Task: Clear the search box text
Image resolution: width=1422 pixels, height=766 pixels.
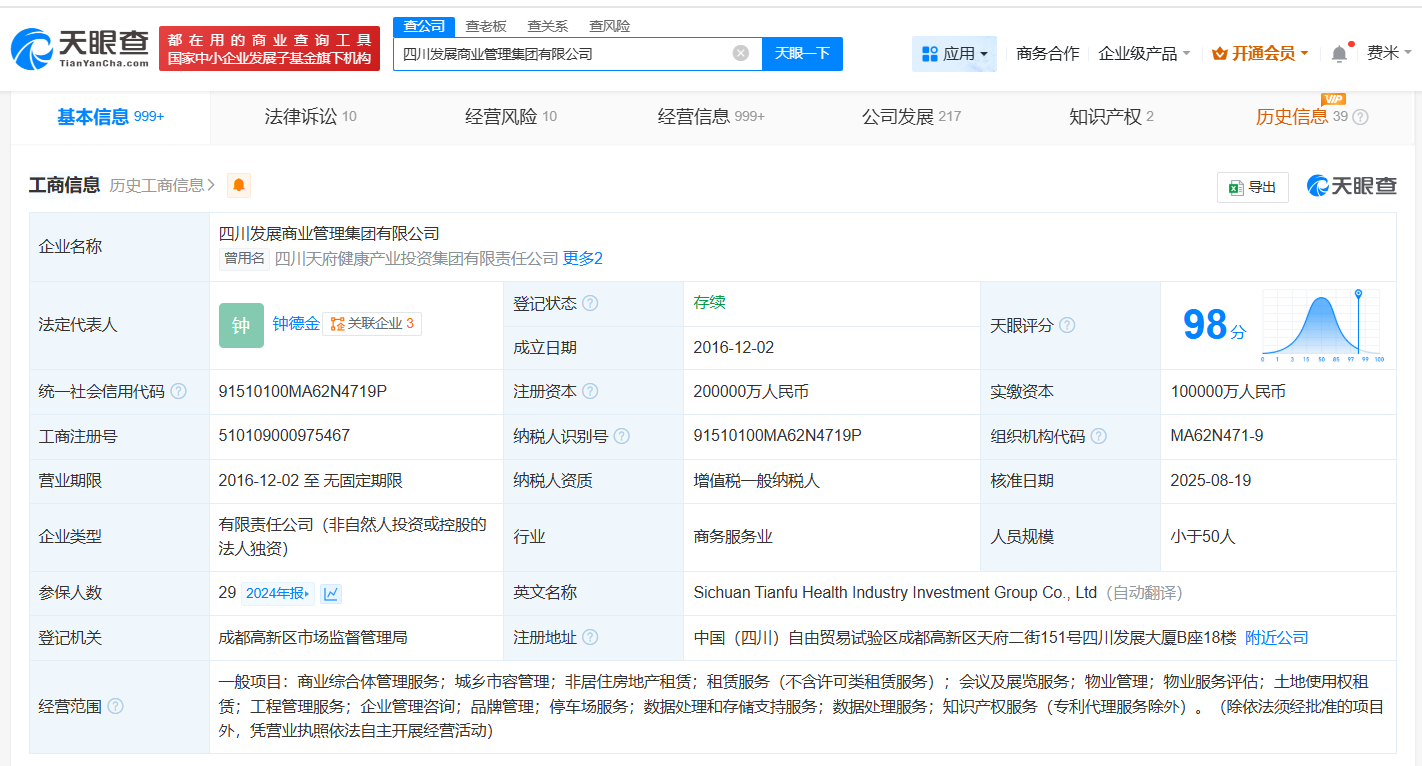Action: 740,53
